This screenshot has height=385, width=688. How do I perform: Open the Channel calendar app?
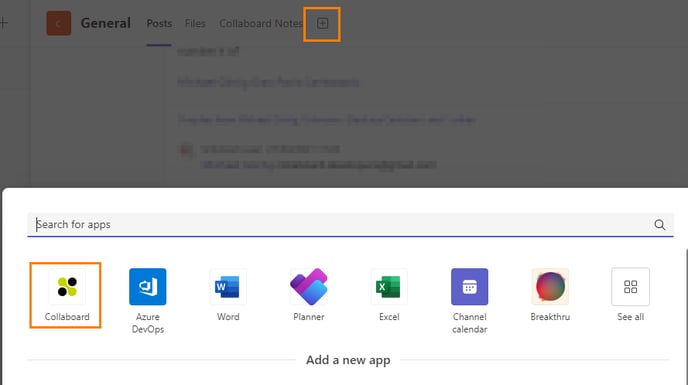click(x=469, y=287)
